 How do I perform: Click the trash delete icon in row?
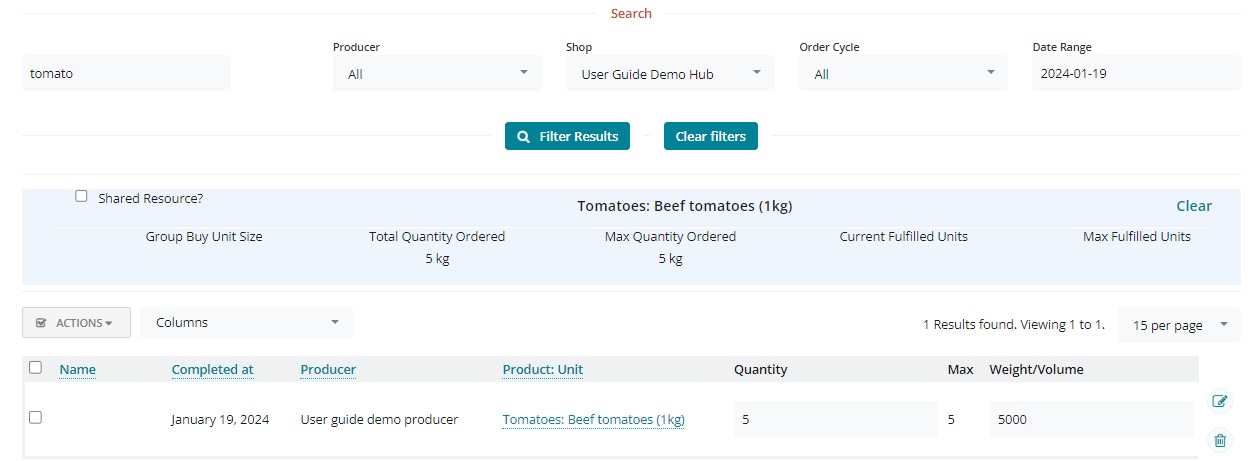(1219, 440)
